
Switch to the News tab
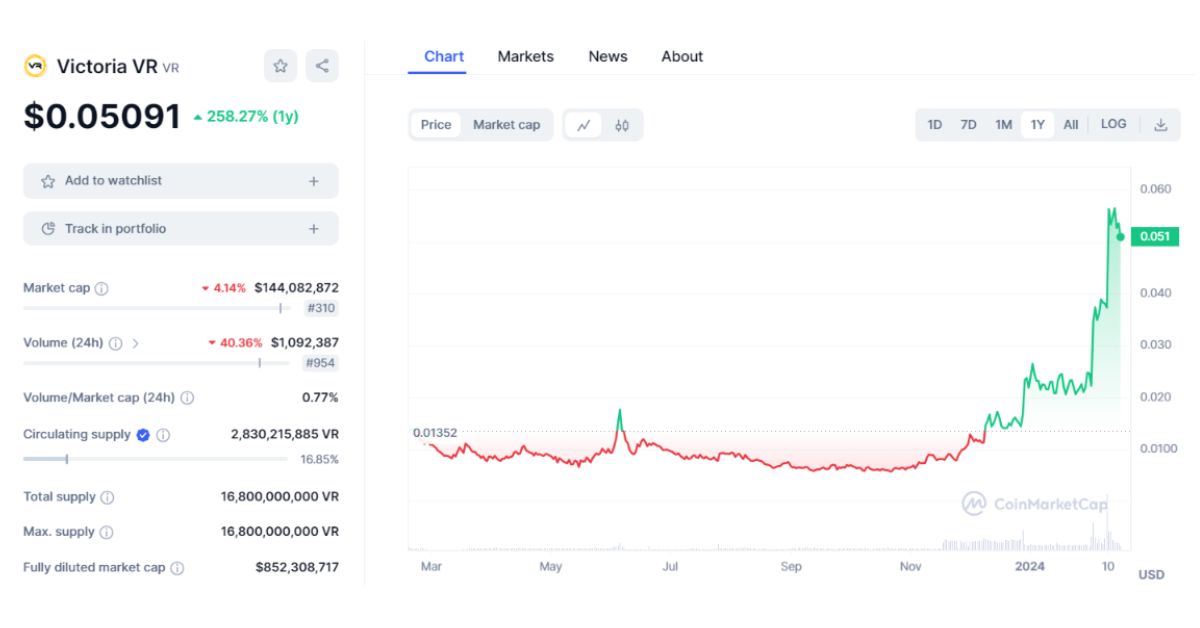(607, 57)
